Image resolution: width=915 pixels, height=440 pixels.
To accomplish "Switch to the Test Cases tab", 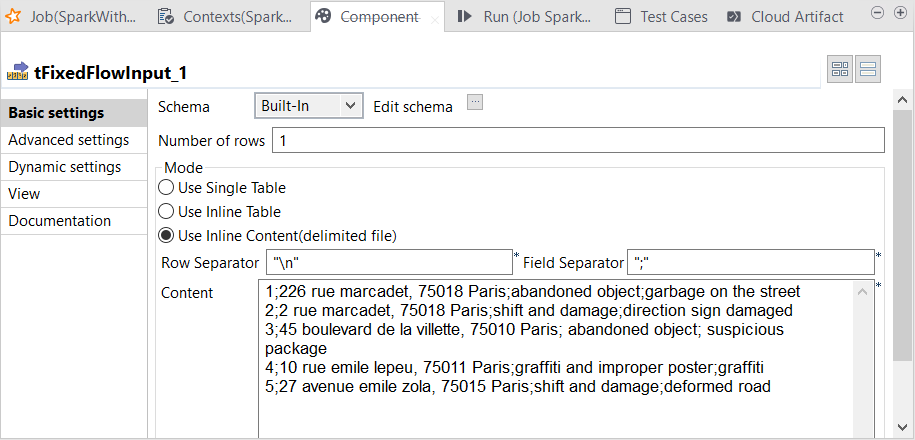I will [x=661, y=16].
